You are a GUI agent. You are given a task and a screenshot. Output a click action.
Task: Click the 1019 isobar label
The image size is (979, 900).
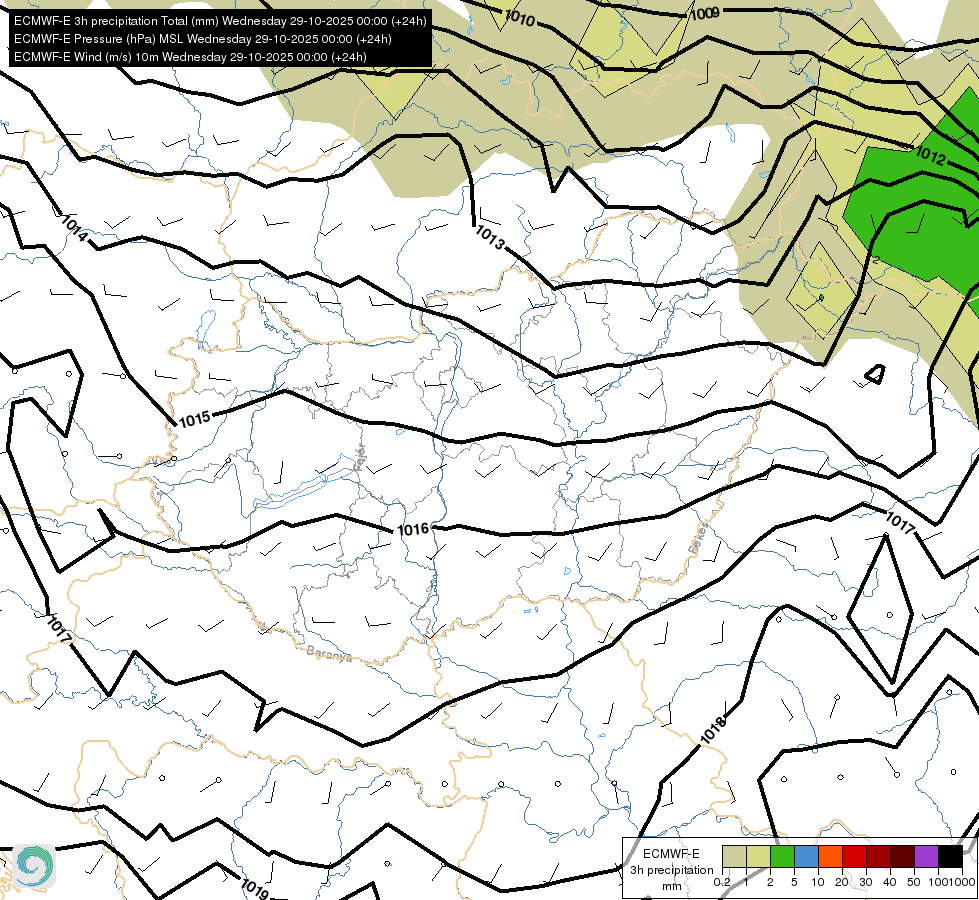(254, 888)
